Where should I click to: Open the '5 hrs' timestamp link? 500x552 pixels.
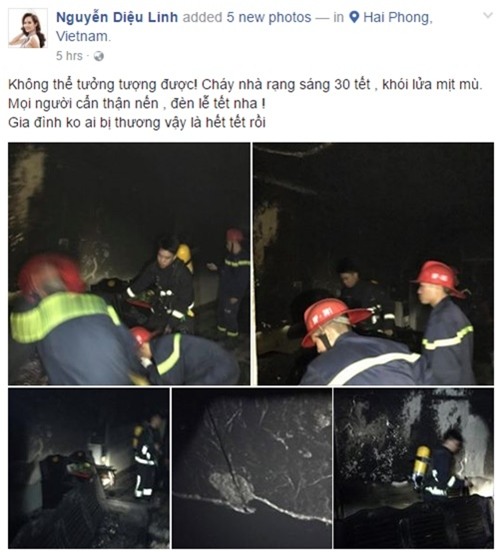[69, 56]
